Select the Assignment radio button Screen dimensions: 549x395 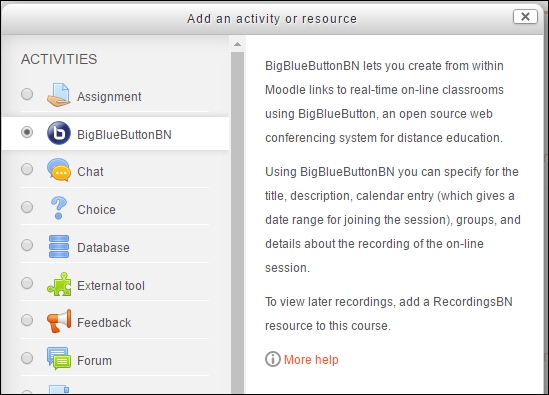(27, 94)
